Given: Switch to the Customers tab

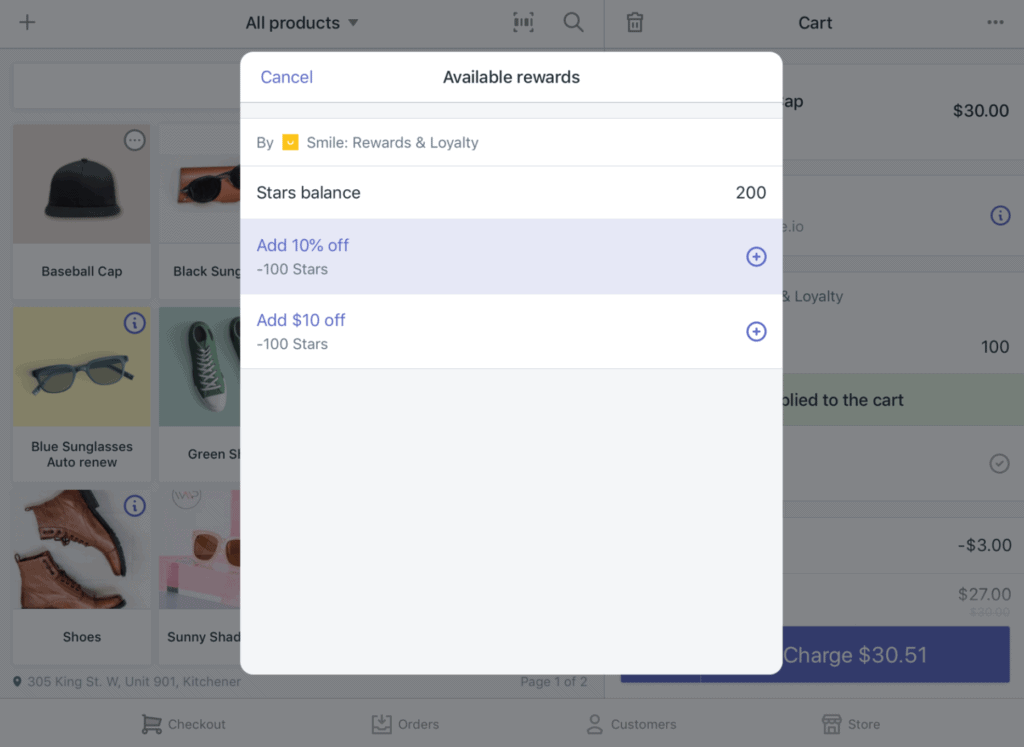Looking at the screenshot, I should 632,723.
